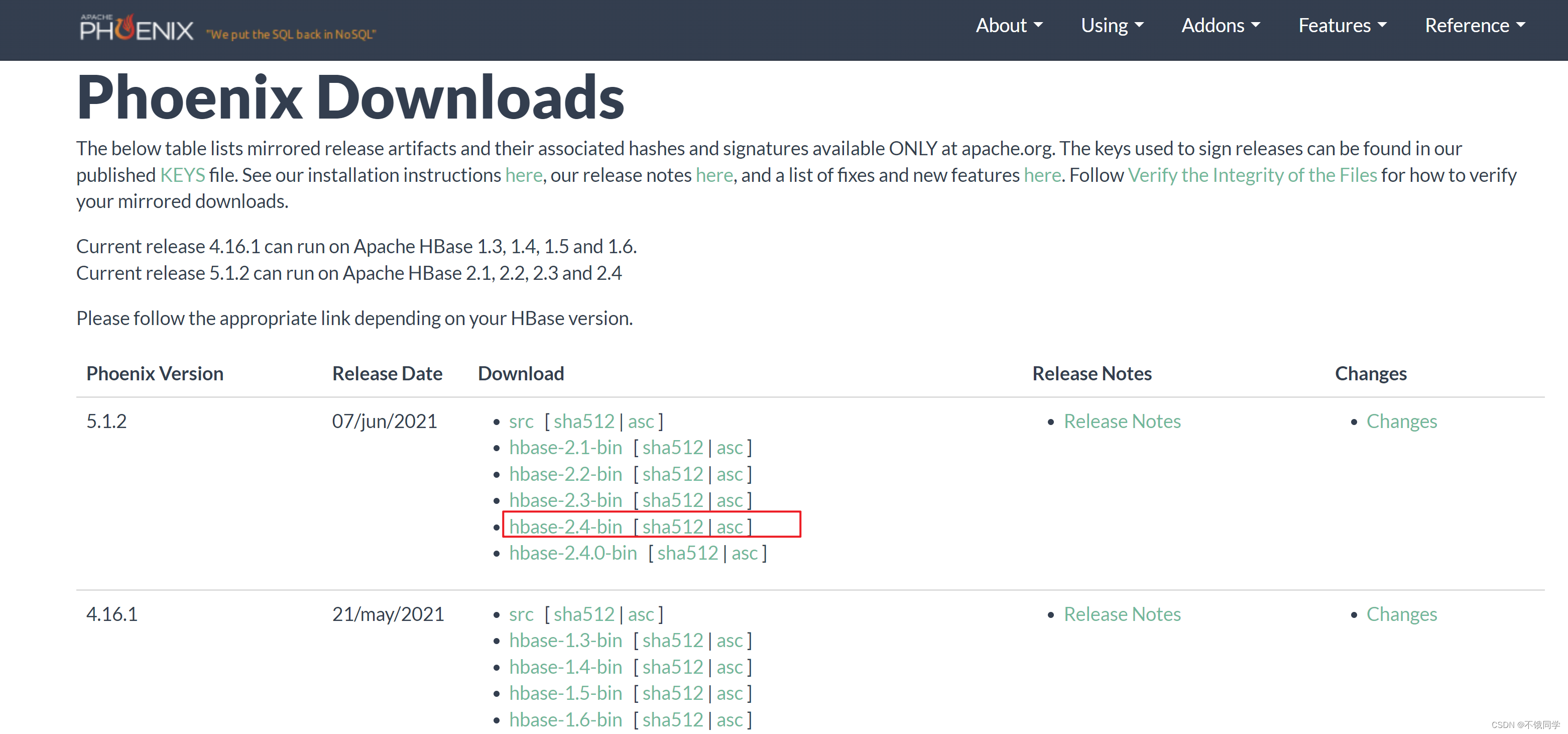Open sha512 for hbase-2.2-bin

click(x=673, y=474)
